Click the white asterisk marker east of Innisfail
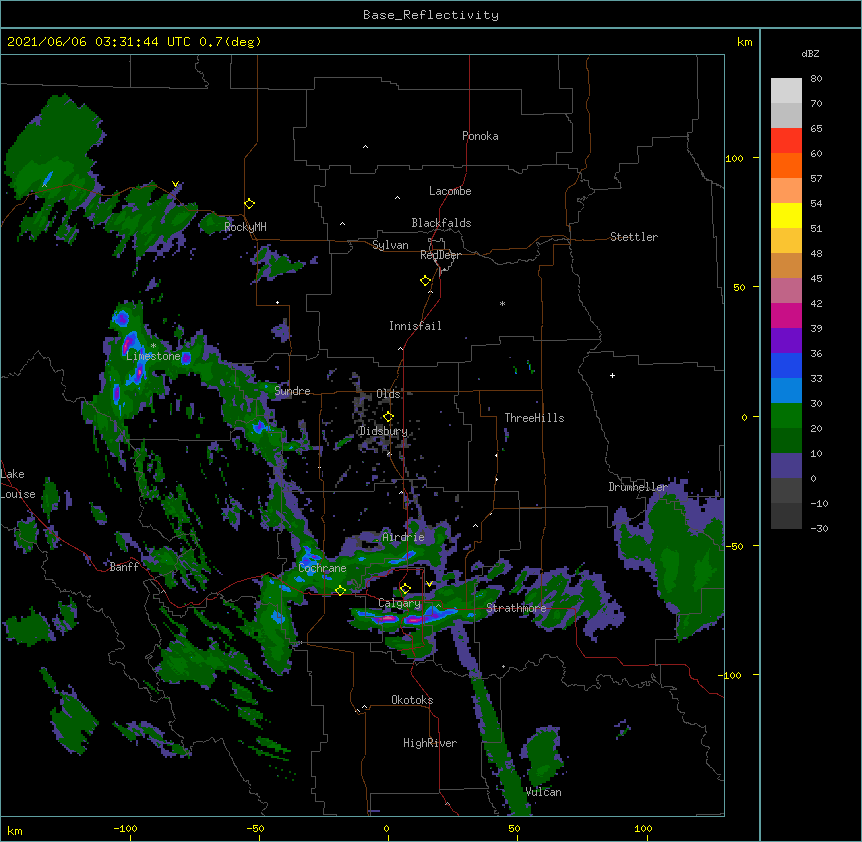 click(x=502, y=304)
